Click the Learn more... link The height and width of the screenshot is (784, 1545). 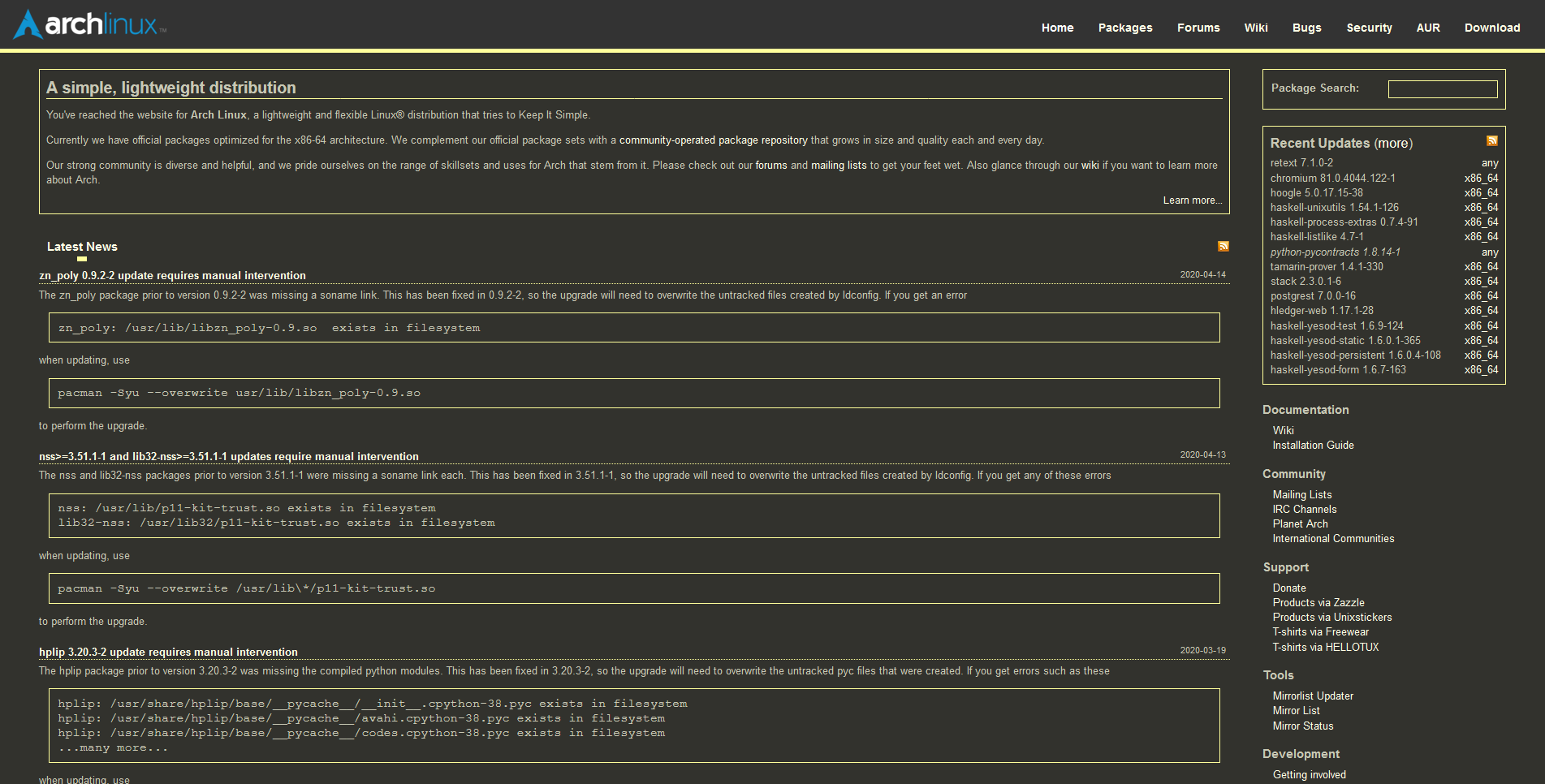(x=1193, y=200)
